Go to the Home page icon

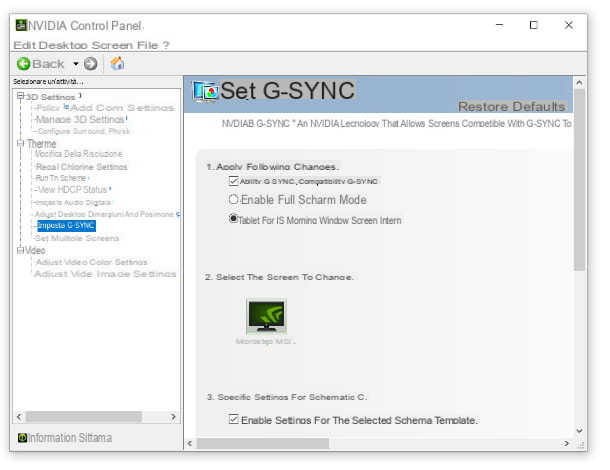pyautogui.click(x=117, y=63)
